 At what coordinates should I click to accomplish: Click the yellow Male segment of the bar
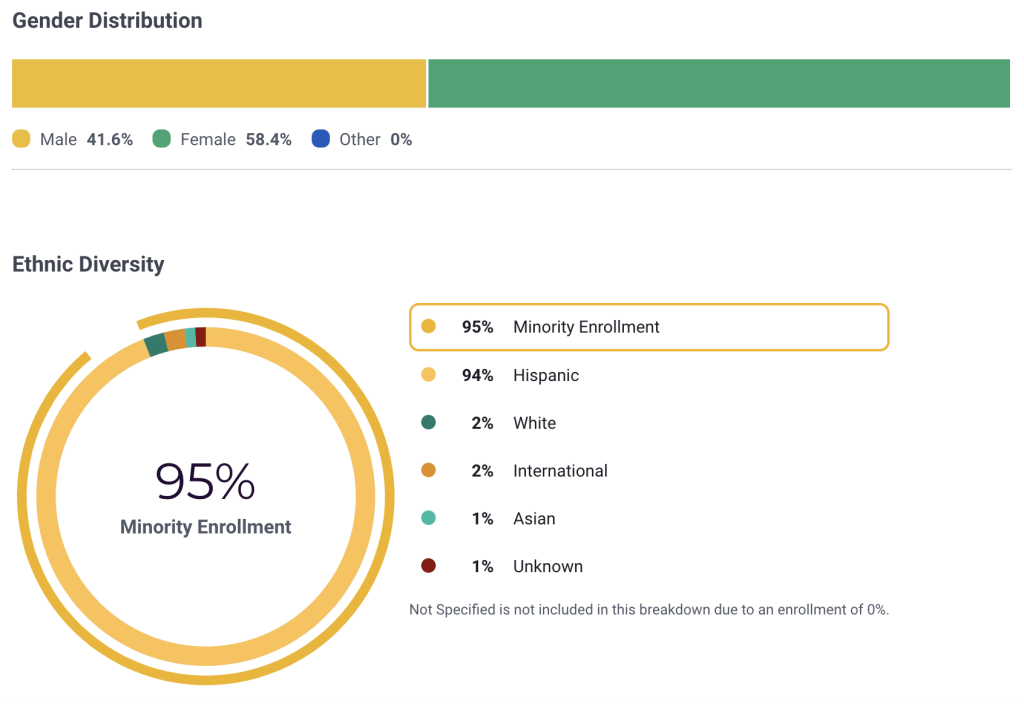click(x=218, y=83)
